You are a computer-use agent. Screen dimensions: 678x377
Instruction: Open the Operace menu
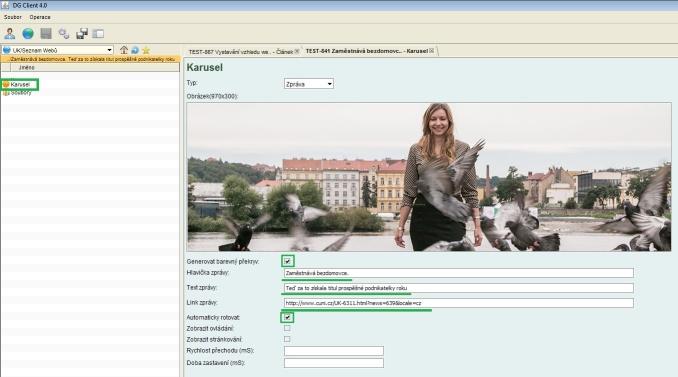(x=40, y=17)
